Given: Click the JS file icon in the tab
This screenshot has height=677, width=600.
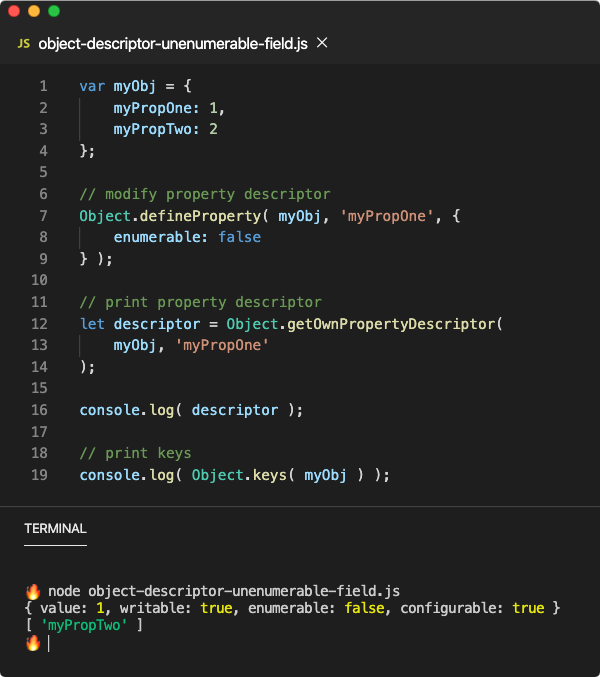Looking at the screenshot, I should (x=24, y=44).
